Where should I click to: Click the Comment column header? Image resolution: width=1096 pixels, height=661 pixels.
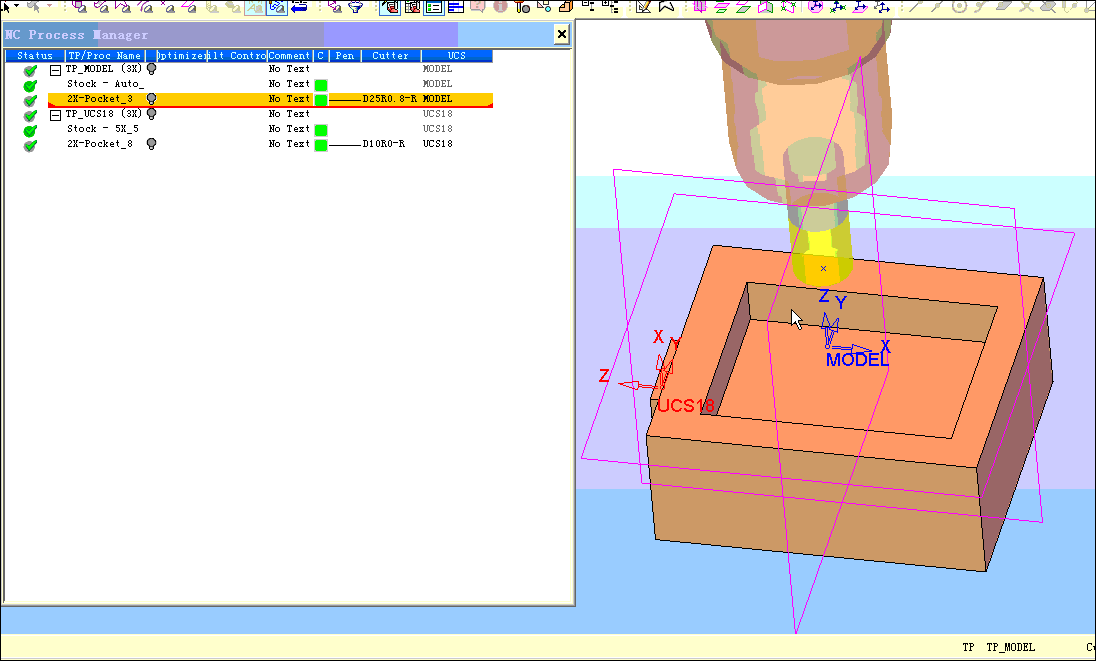pos(289,56)
